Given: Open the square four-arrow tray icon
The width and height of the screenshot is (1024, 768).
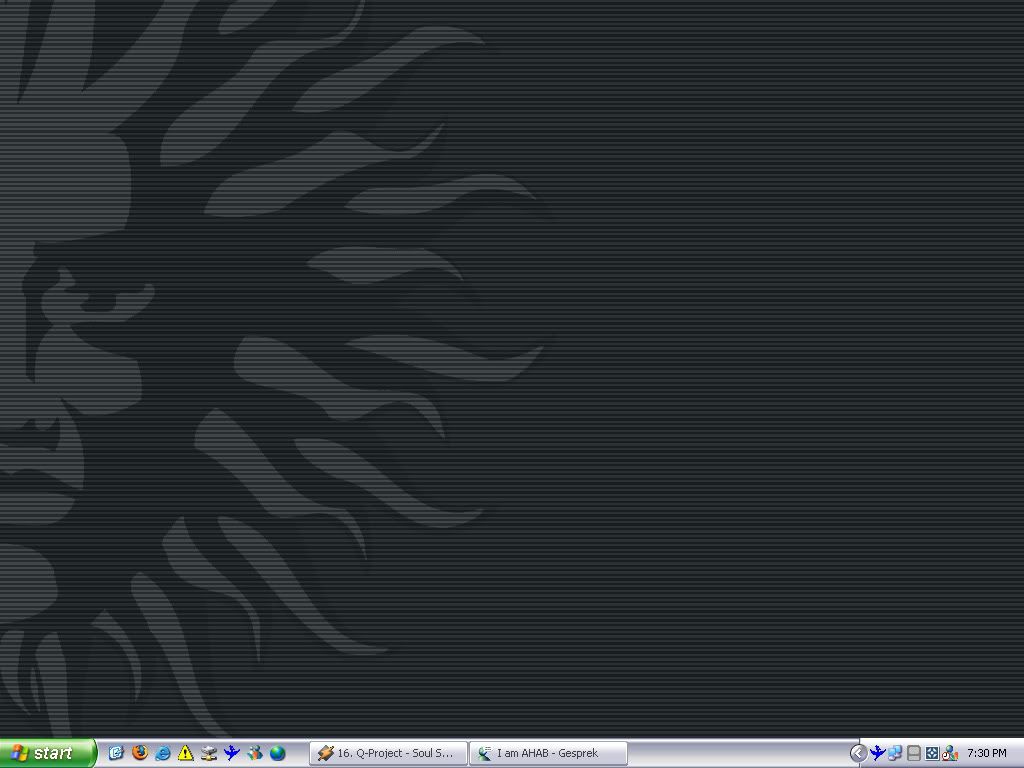Looking at the screenshot, I should pos(932,753).
